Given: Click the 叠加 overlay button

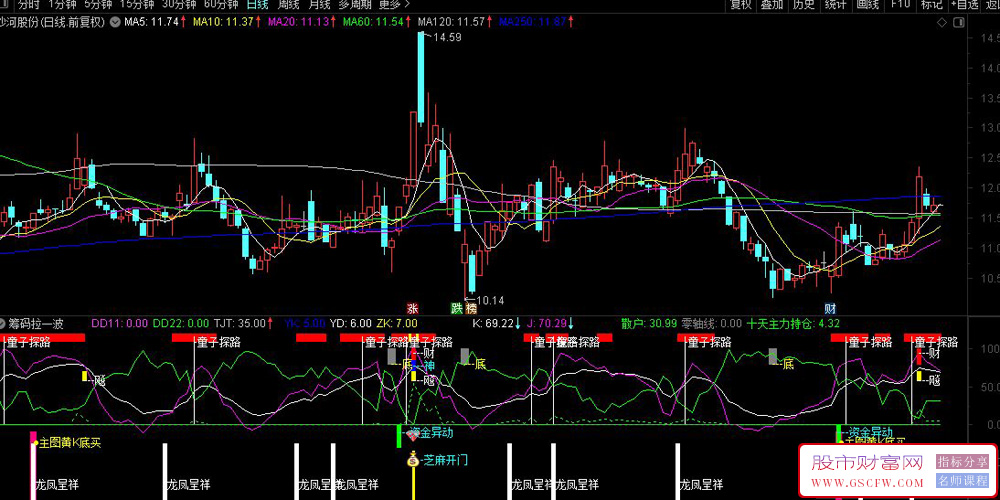Looking at the screenshot, I should [772, 4].
